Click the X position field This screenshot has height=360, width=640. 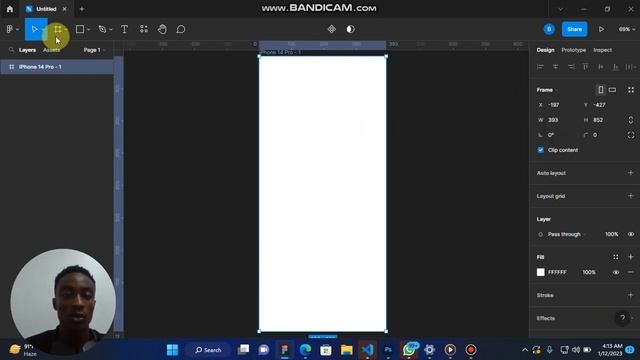[558, 105]
